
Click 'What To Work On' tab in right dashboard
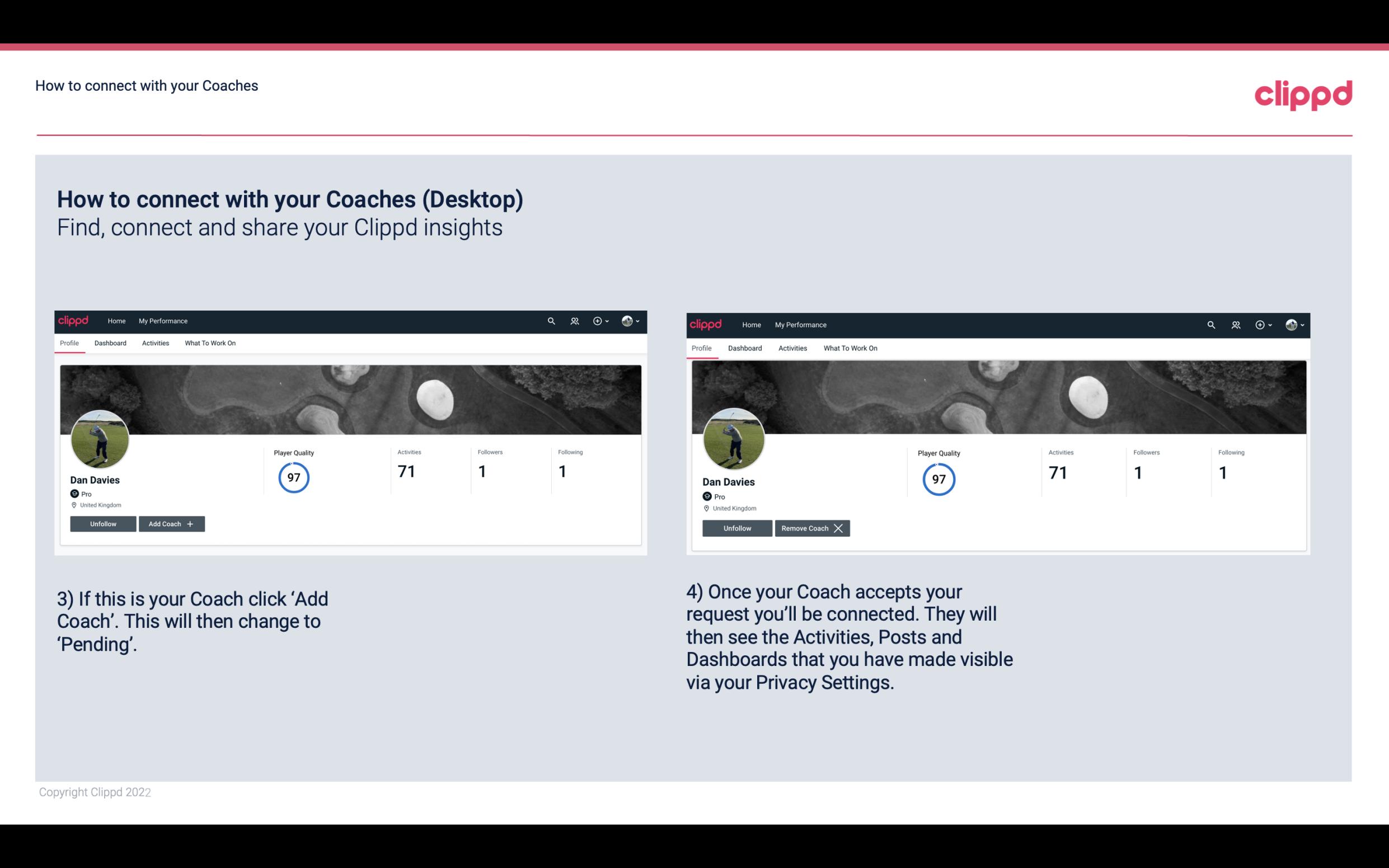pyautogui.click(x=849, y=347)
